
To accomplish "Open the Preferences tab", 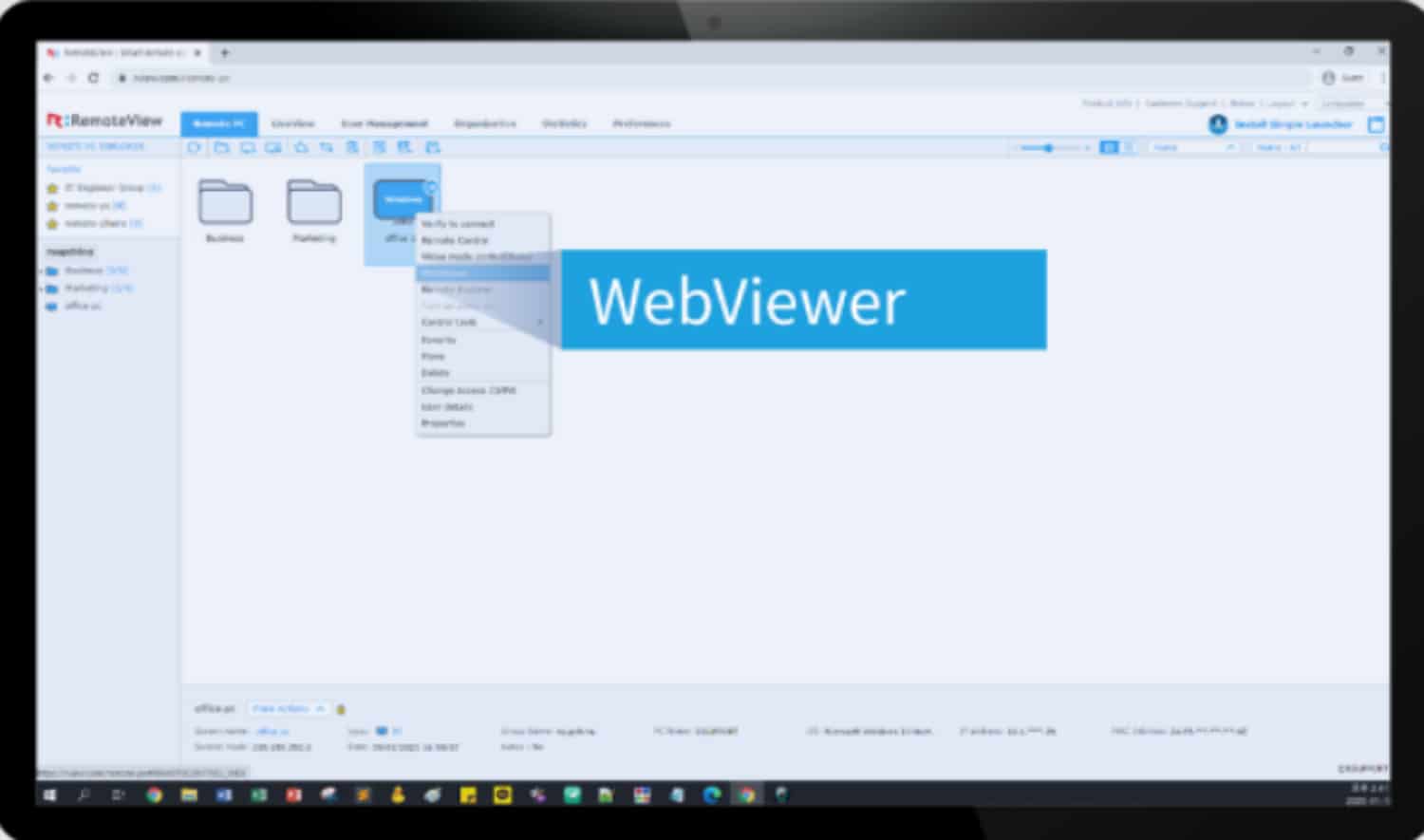I will pyautogui.click(x=642, y=123).
